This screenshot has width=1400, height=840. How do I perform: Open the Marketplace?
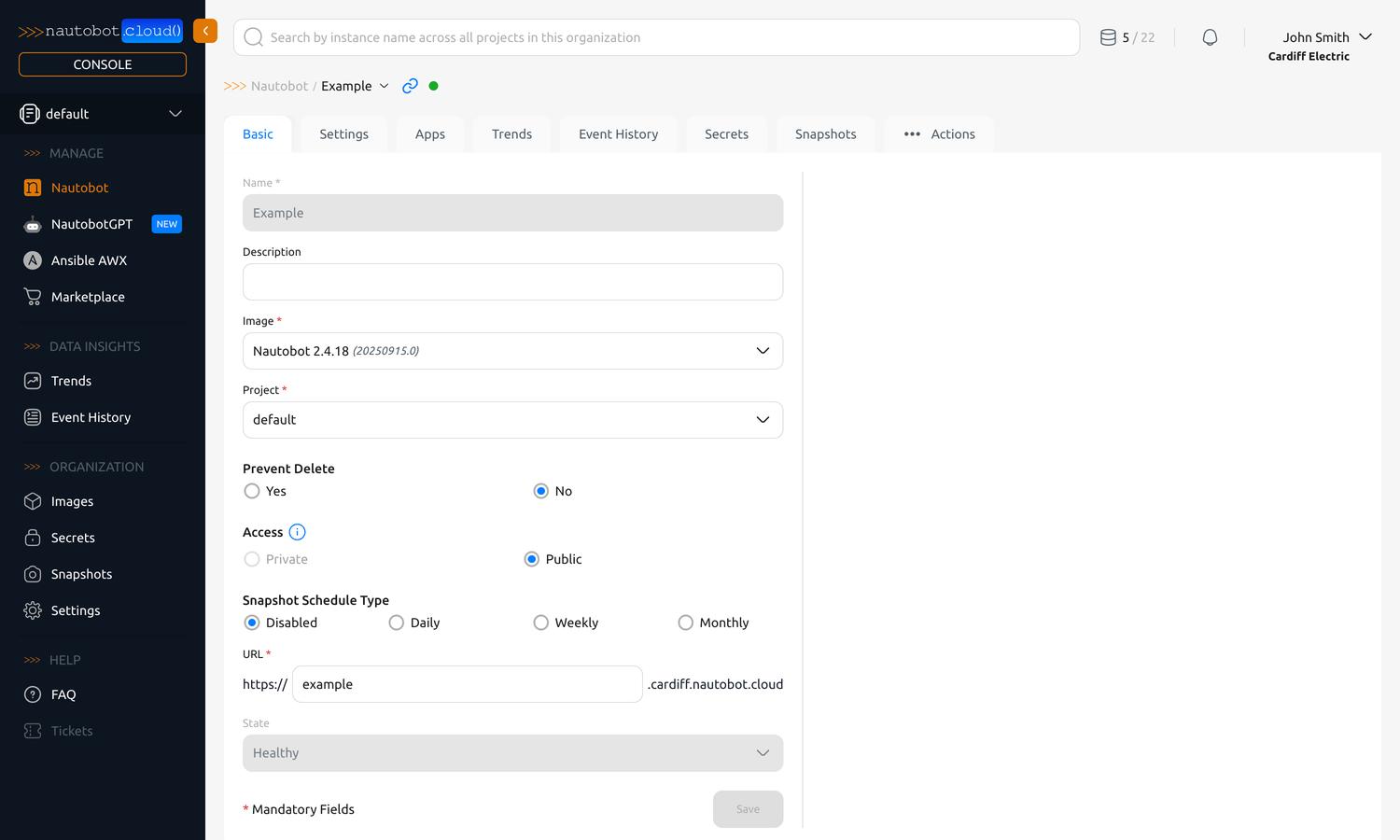(88, 297)
